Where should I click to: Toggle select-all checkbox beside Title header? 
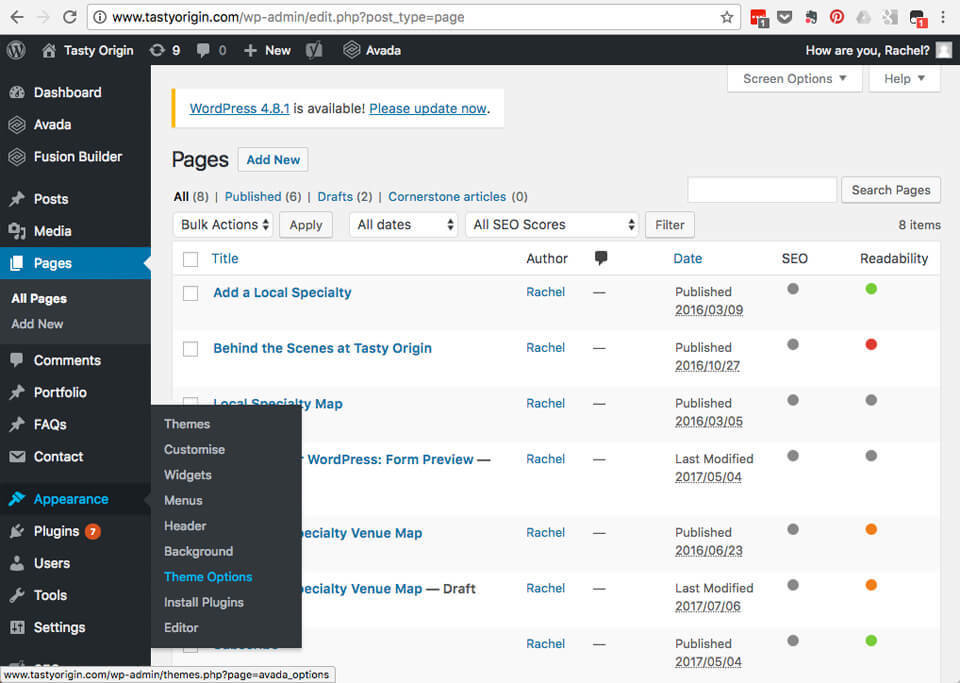tap(190, 259)
